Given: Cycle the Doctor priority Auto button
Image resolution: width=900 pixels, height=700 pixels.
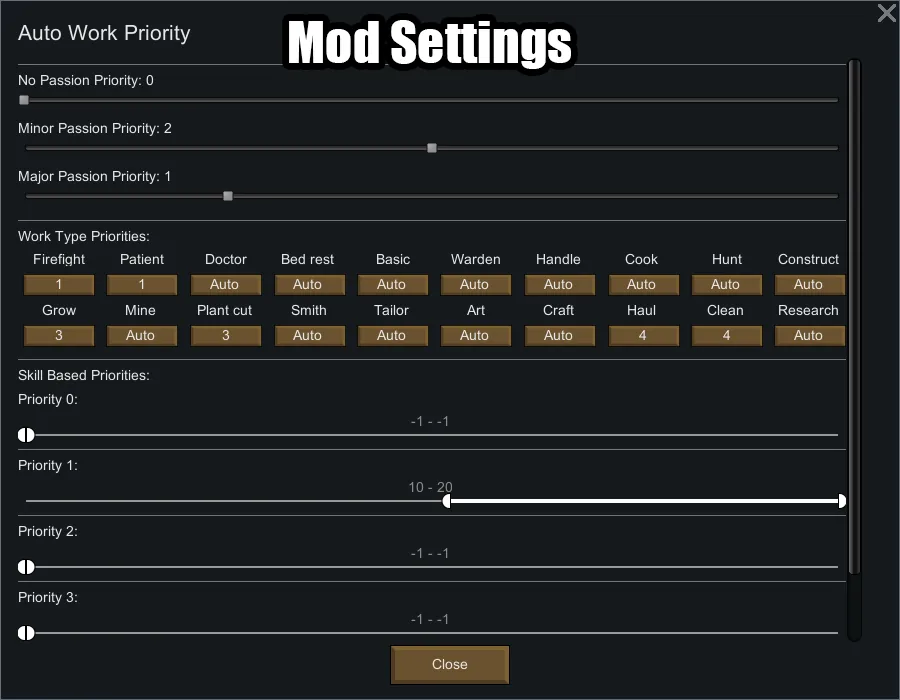Looking at the screenshot, I should pyautogui.click(x=225, y=284).
